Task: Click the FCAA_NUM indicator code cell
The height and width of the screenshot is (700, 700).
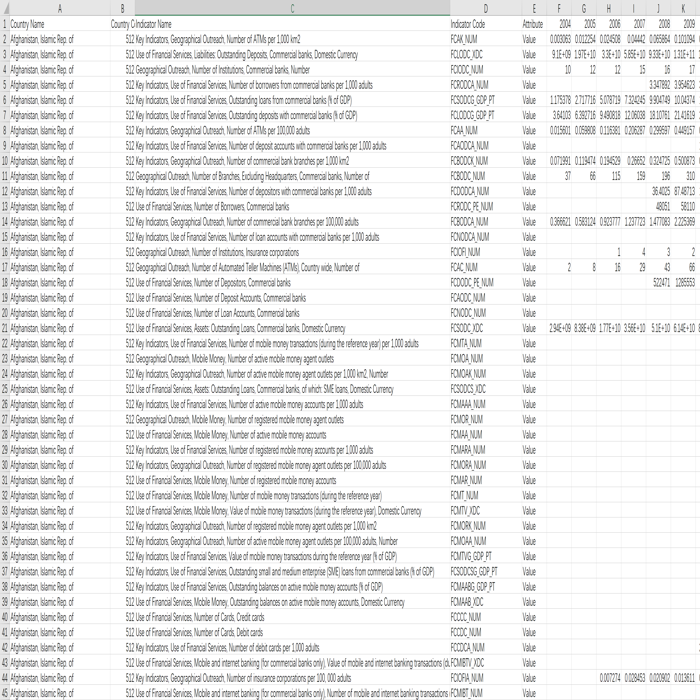Action: [x=485, y=130]
